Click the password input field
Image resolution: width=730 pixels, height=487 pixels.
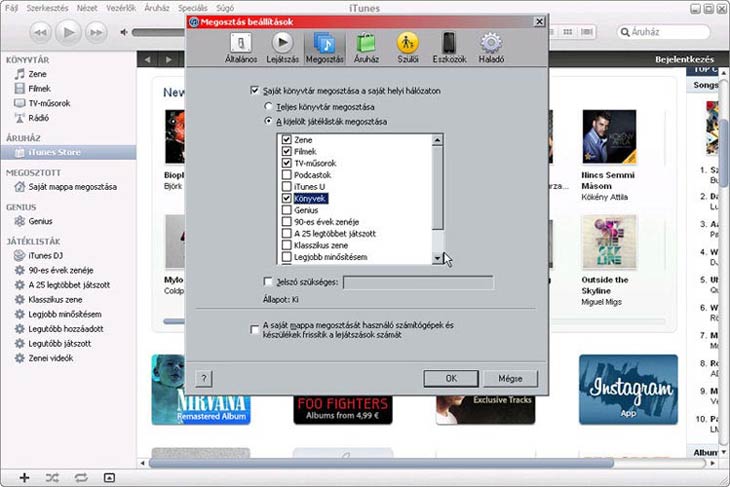pos(417,283)
